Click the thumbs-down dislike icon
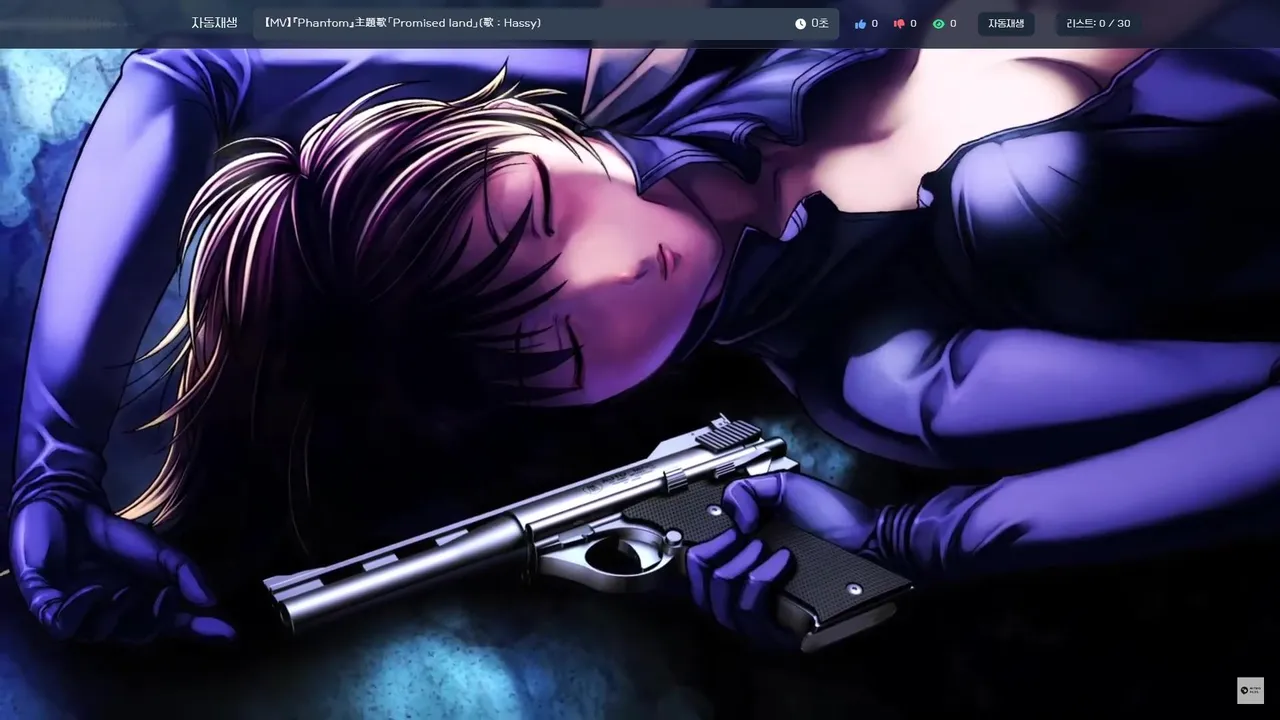The image size is (1280, 720). click(898, 24)
